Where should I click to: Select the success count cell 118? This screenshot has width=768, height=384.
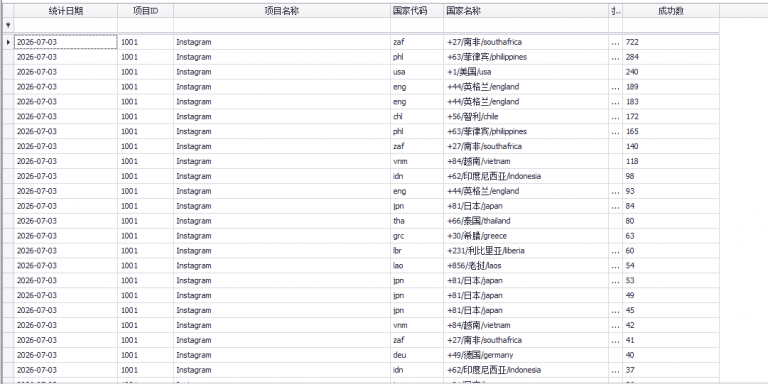[671, 161]
